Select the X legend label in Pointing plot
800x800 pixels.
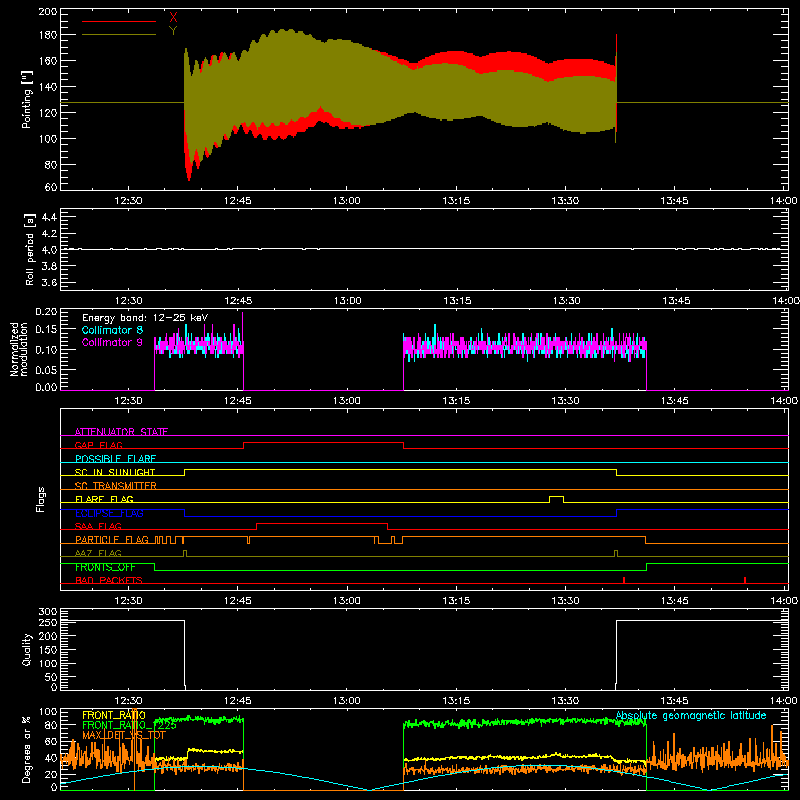[x=173, y=17]
